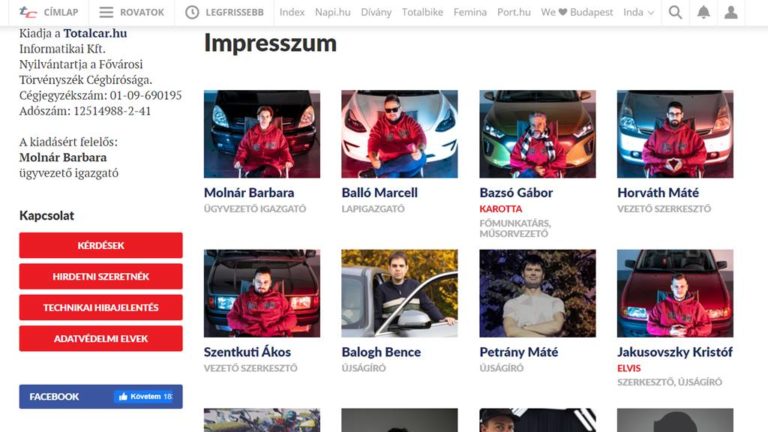Go to Totalbike in top navigation
Viewport: 768px width, 432px height.
(x=422, y=12)
